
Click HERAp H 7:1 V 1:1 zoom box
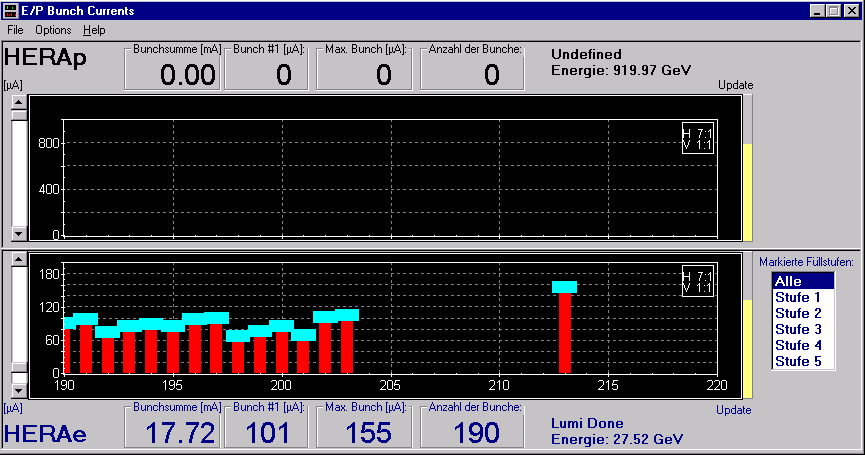(698, 138)
